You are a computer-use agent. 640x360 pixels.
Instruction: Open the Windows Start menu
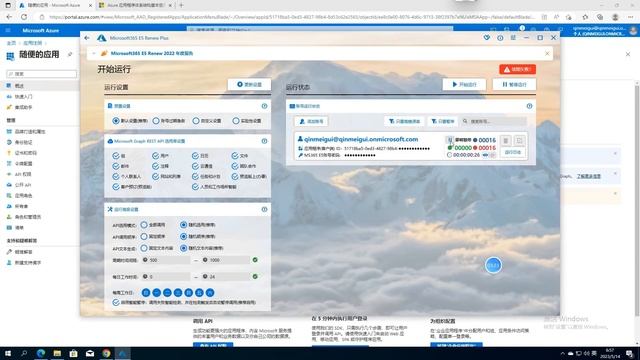pos(8,353)
